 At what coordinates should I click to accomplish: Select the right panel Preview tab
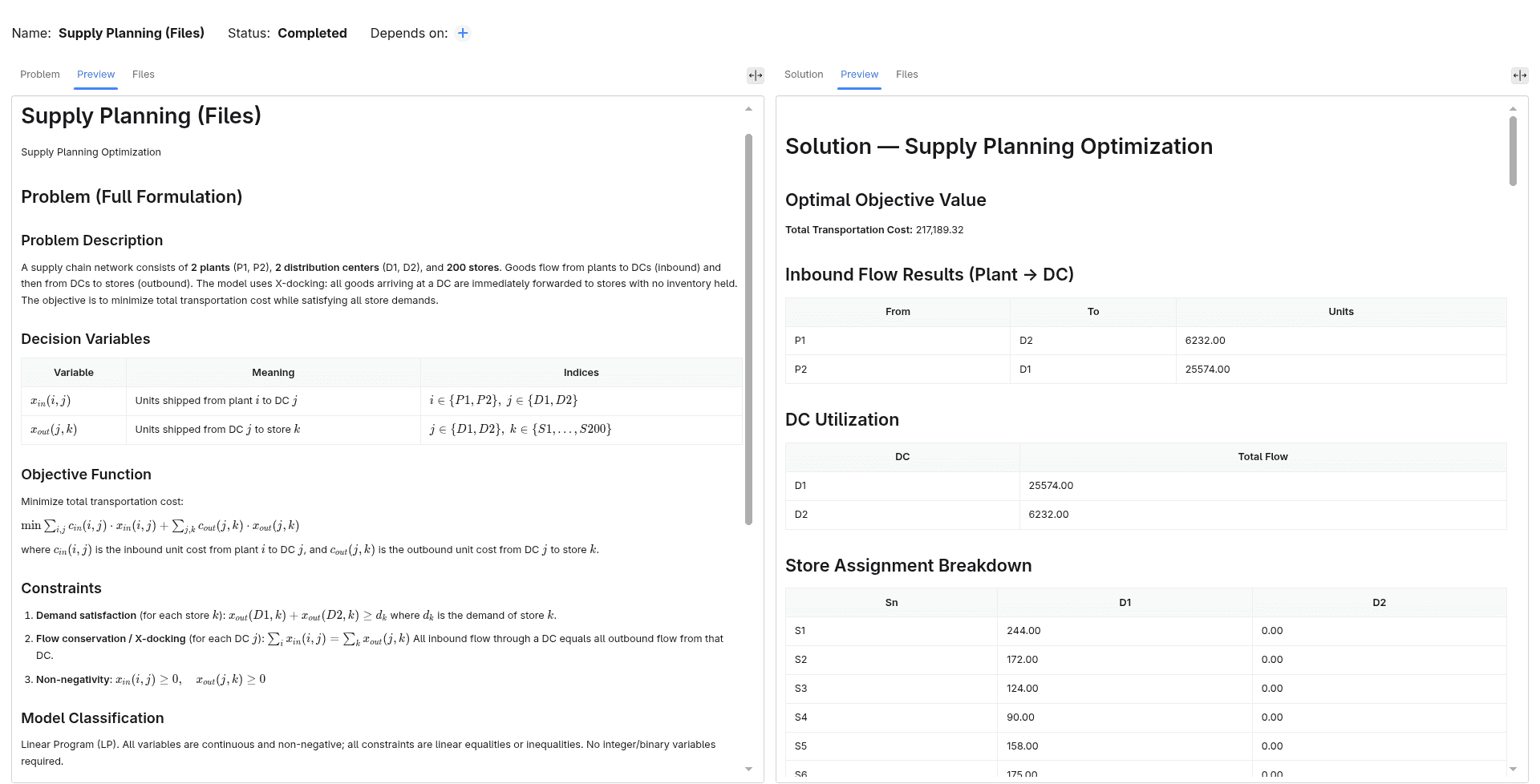click(860, 75)
